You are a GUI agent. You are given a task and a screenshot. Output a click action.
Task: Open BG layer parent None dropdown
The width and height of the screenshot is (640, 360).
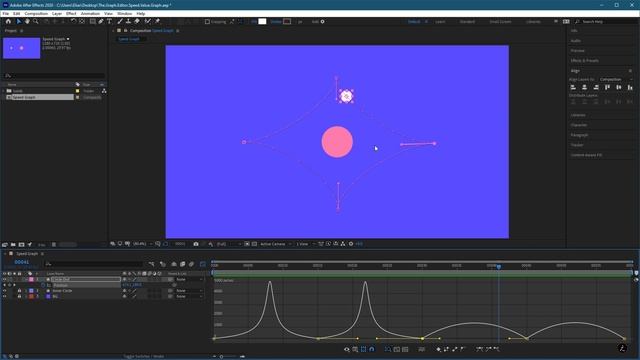pyautogui.click(x=189, y=296)
